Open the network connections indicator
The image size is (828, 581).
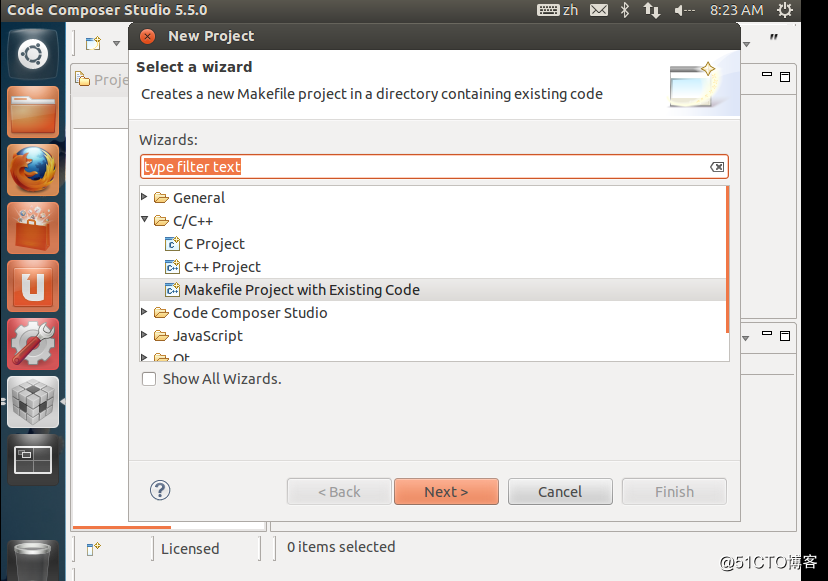[652, 10]
